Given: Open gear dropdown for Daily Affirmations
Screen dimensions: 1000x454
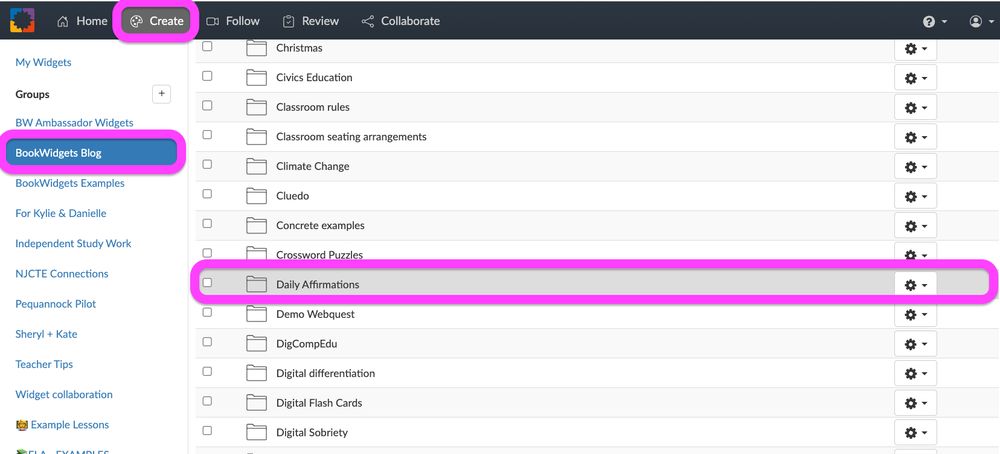Looking at the screenshot, I should pyautogui.click(x=915, y=285).
